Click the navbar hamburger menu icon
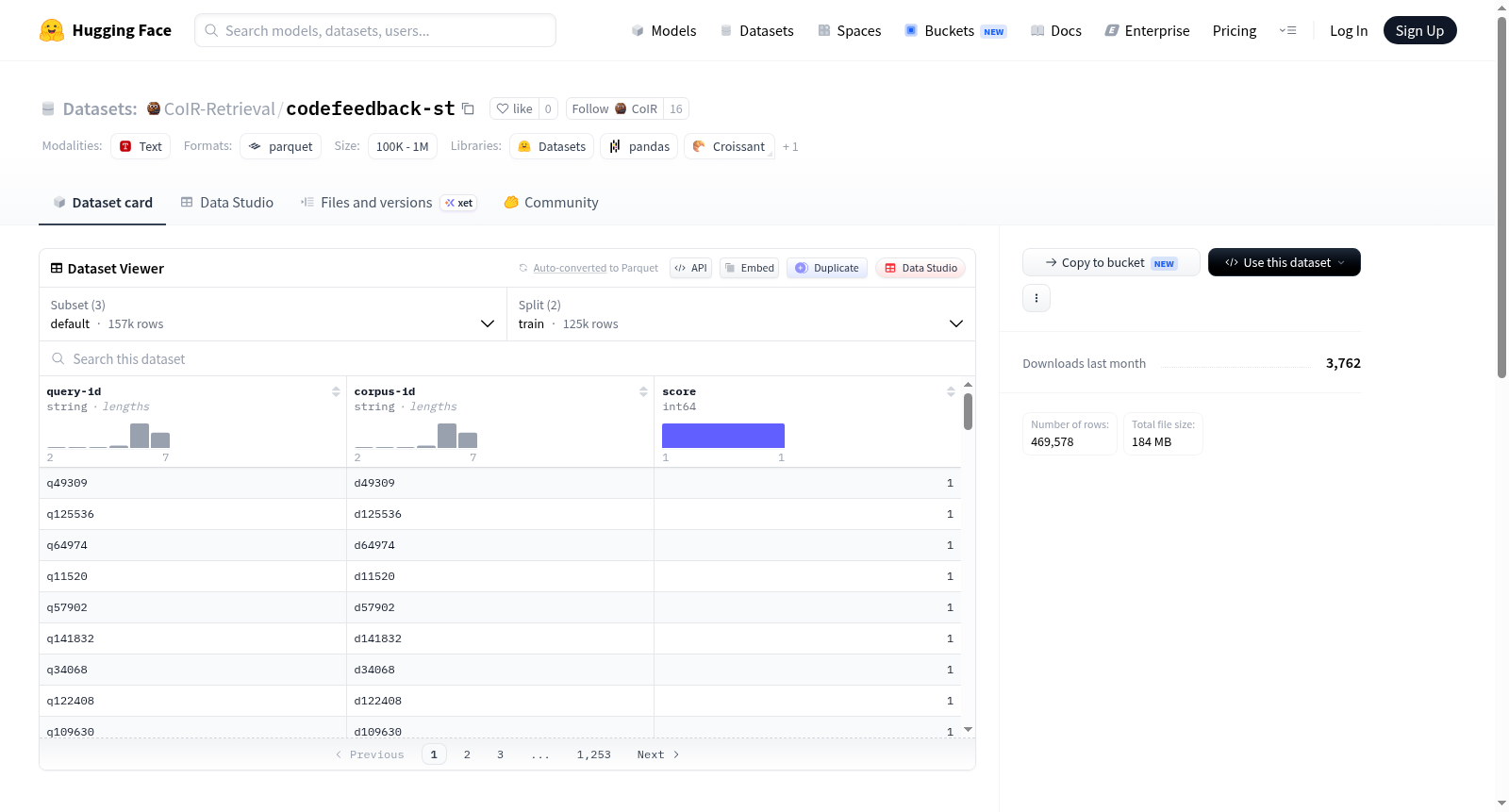The height and width of the screenshot is (812, 1509). (x=1287, y=30)
